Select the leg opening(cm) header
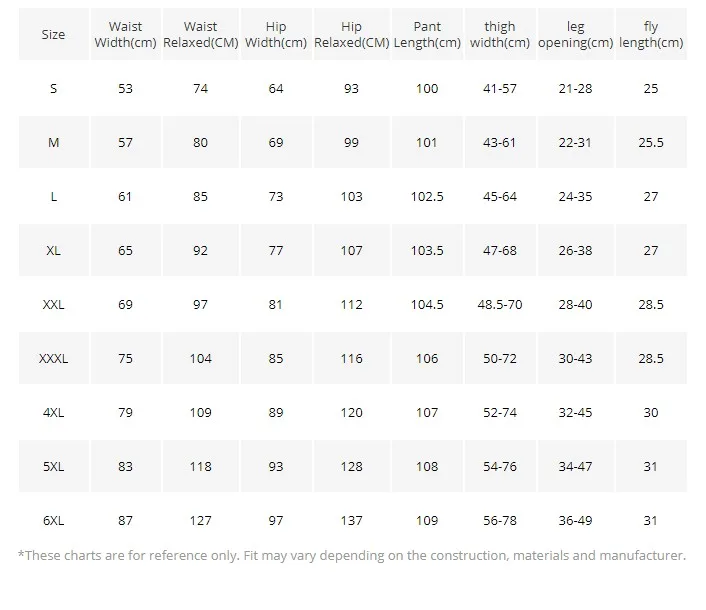Viewport: 706px width, 610px height. click(575, 35)
